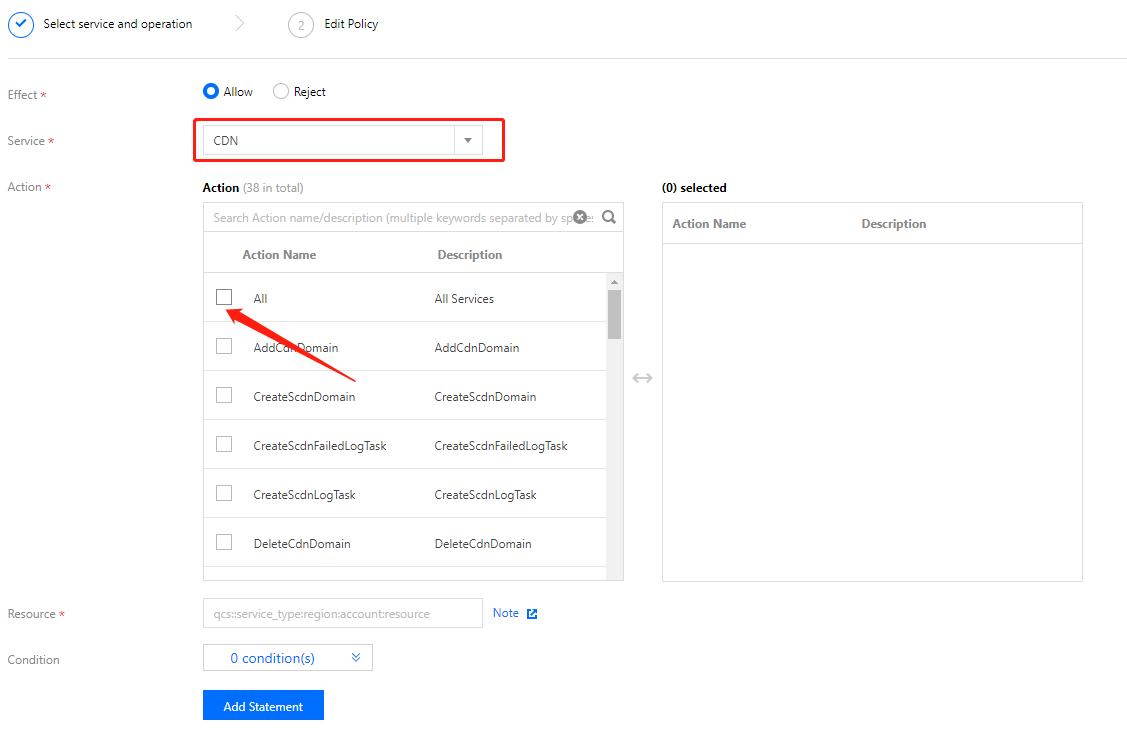Tick the AddCdnDomain checkbox
1127x737 pixels.
[x=224, y=346]
